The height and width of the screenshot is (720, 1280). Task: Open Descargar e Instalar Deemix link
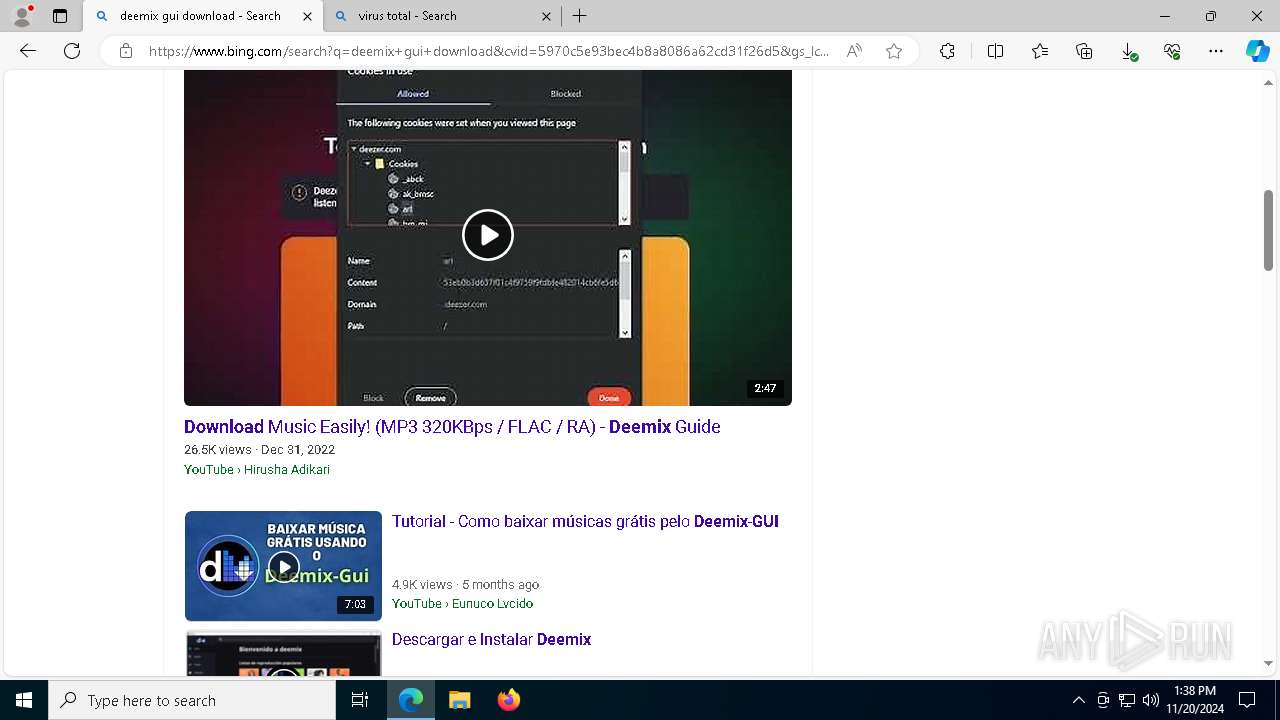coord(491,640)
